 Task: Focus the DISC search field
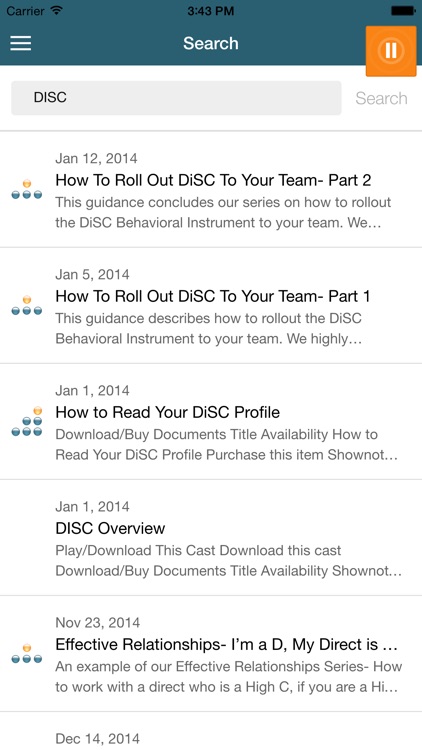point(176,98)
